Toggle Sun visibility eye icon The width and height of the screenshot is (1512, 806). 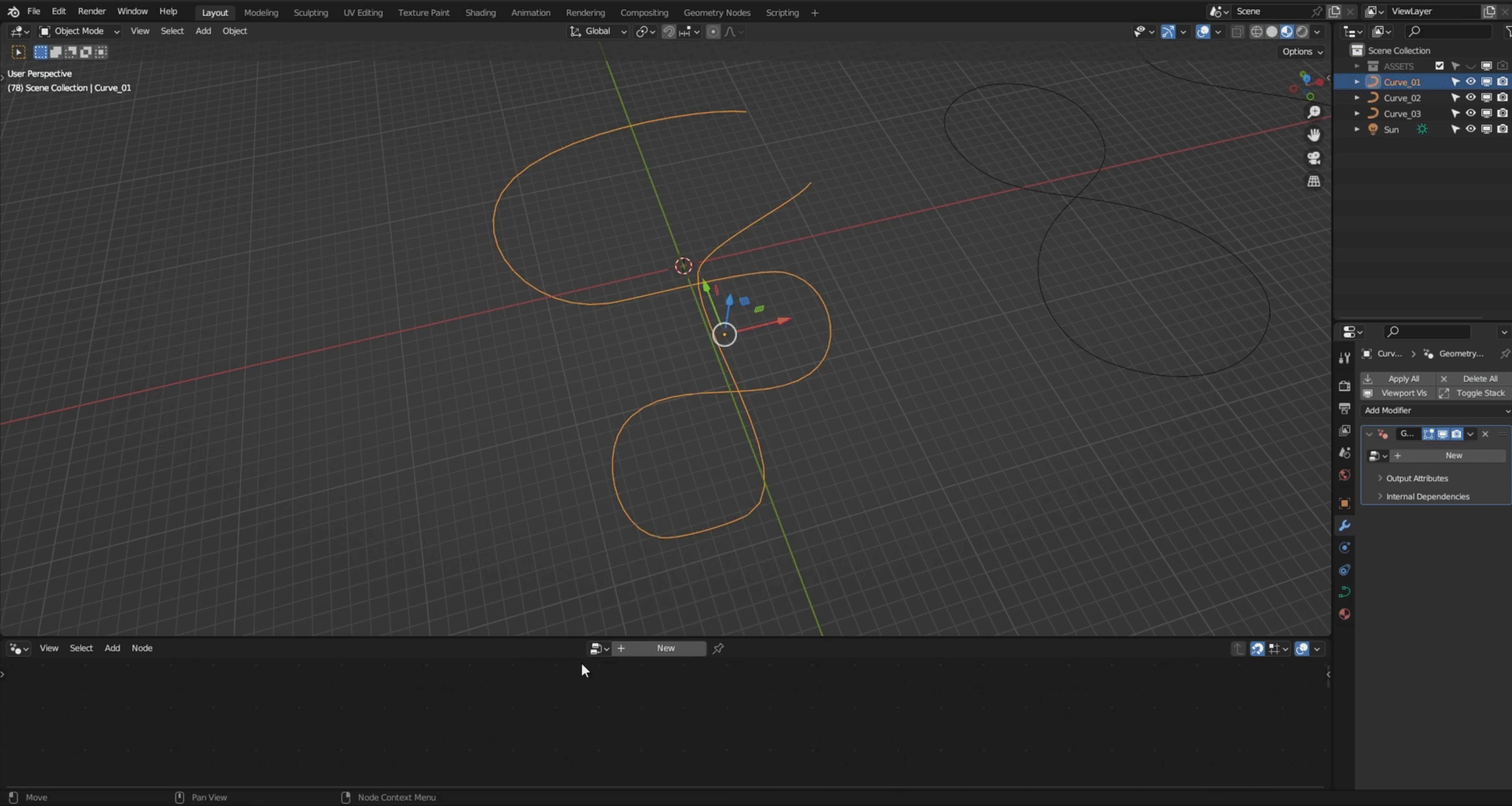tap(1470, 129)
